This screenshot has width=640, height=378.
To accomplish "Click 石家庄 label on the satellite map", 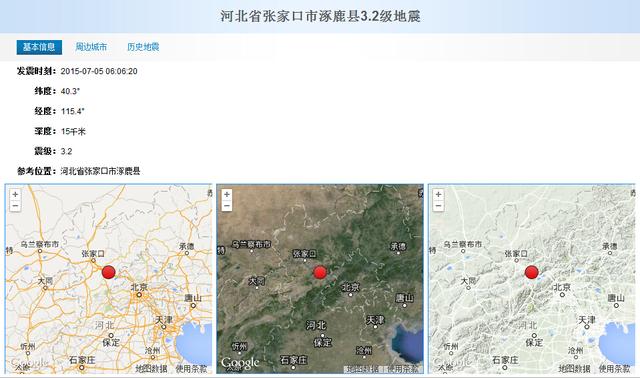I will [293, 360].
